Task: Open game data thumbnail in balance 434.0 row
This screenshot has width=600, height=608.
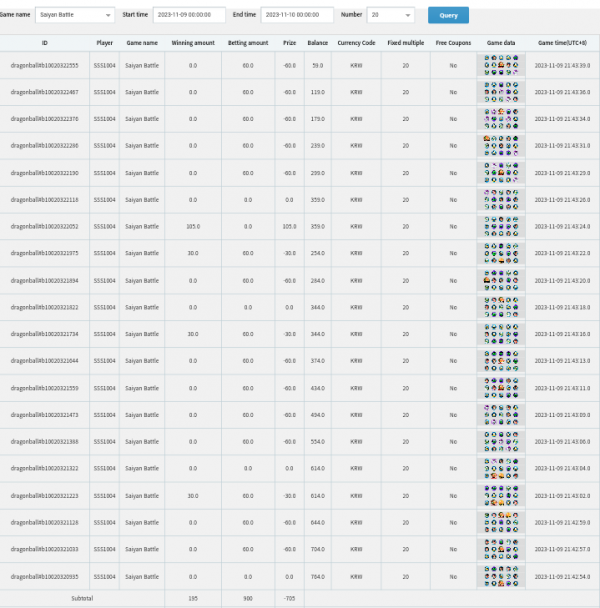Action: tap(501, 388)
